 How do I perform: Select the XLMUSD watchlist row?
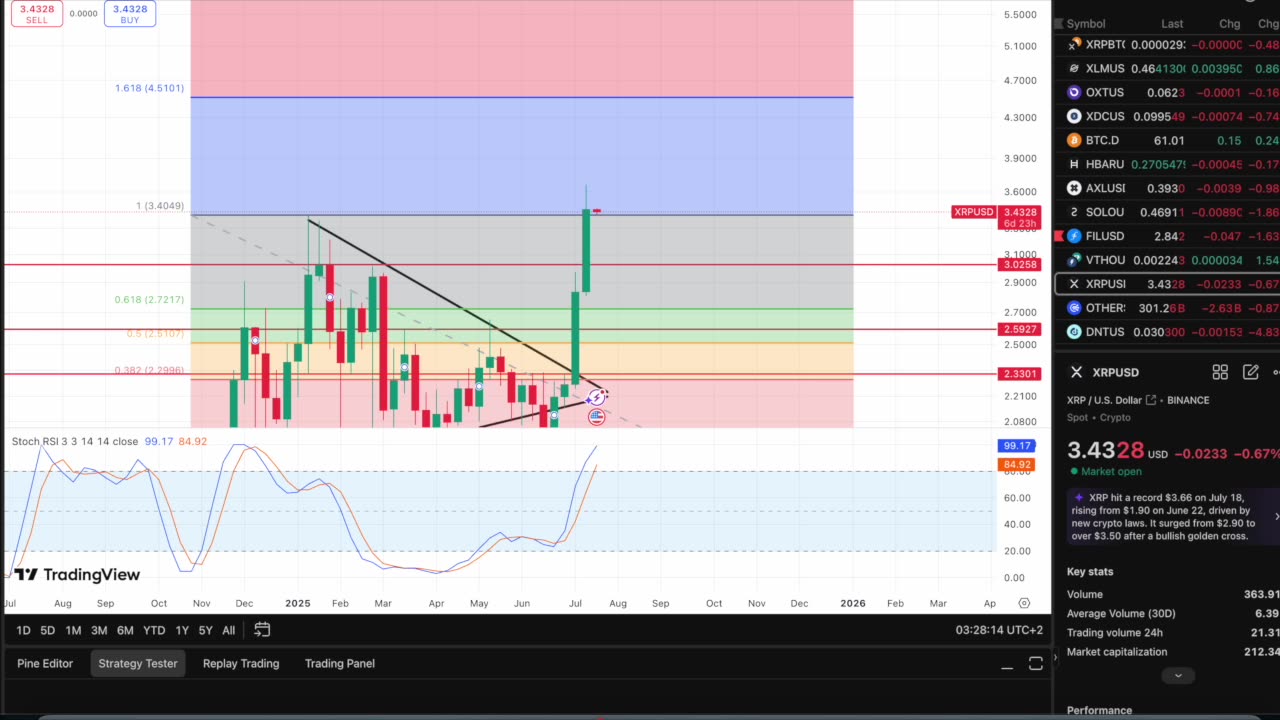pos(1167,68)
